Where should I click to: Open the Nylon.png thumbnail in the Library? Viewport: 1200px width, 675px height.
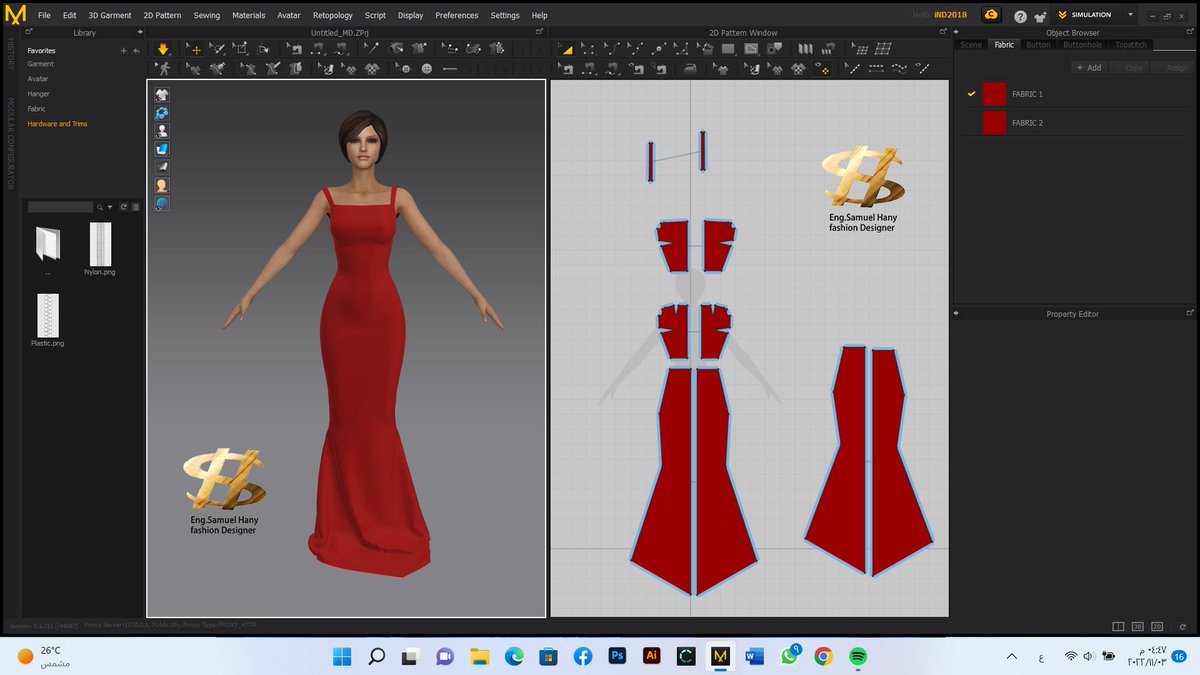(100, 243)
